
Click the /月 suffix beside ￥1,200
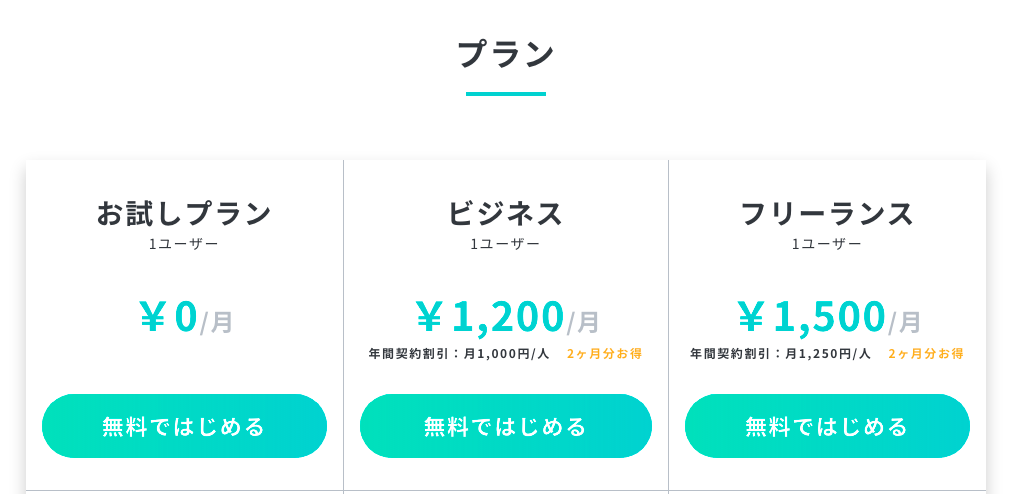point(583,321)
